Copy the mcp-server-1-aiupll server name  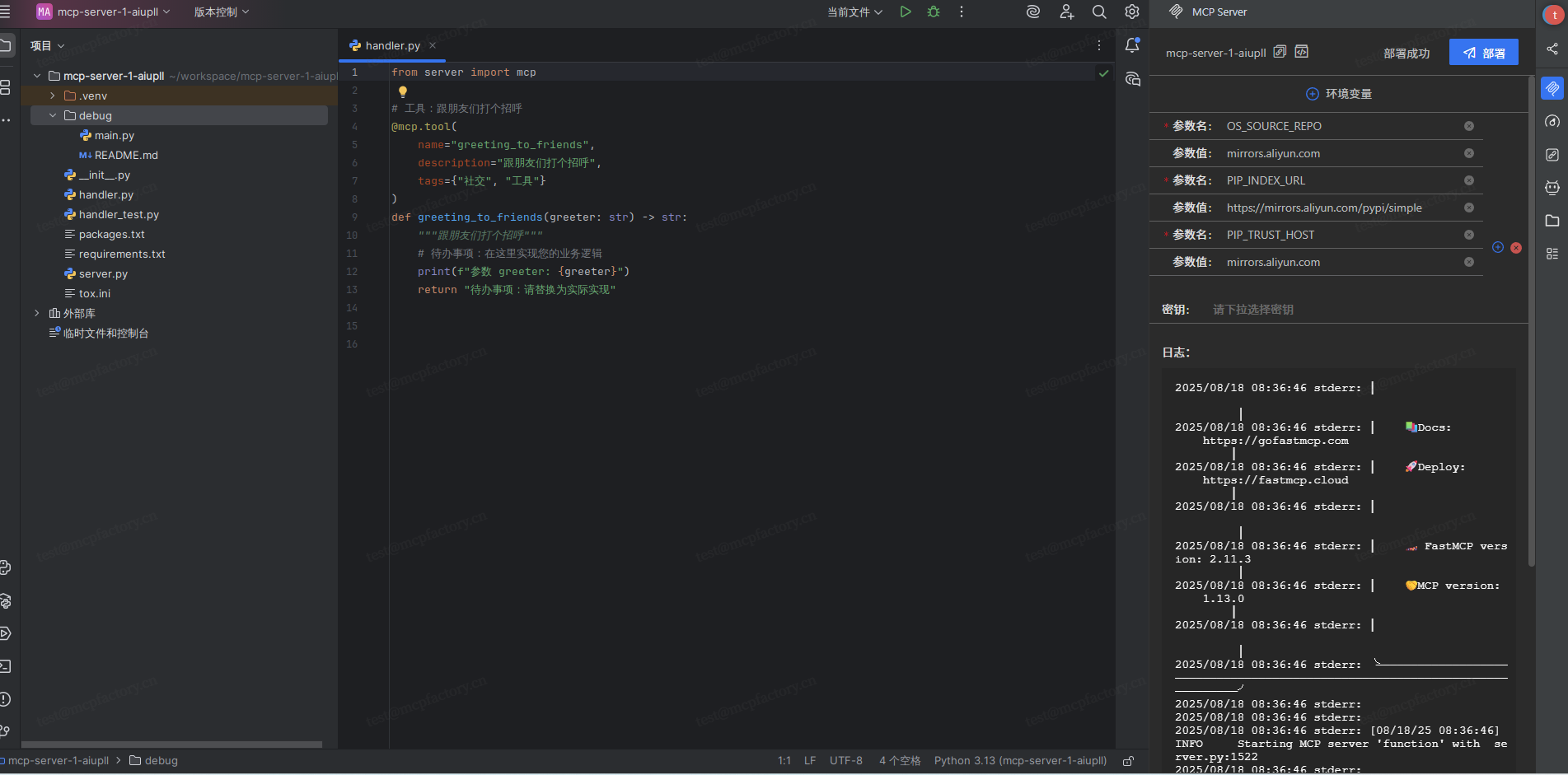tap(1280, 52)
